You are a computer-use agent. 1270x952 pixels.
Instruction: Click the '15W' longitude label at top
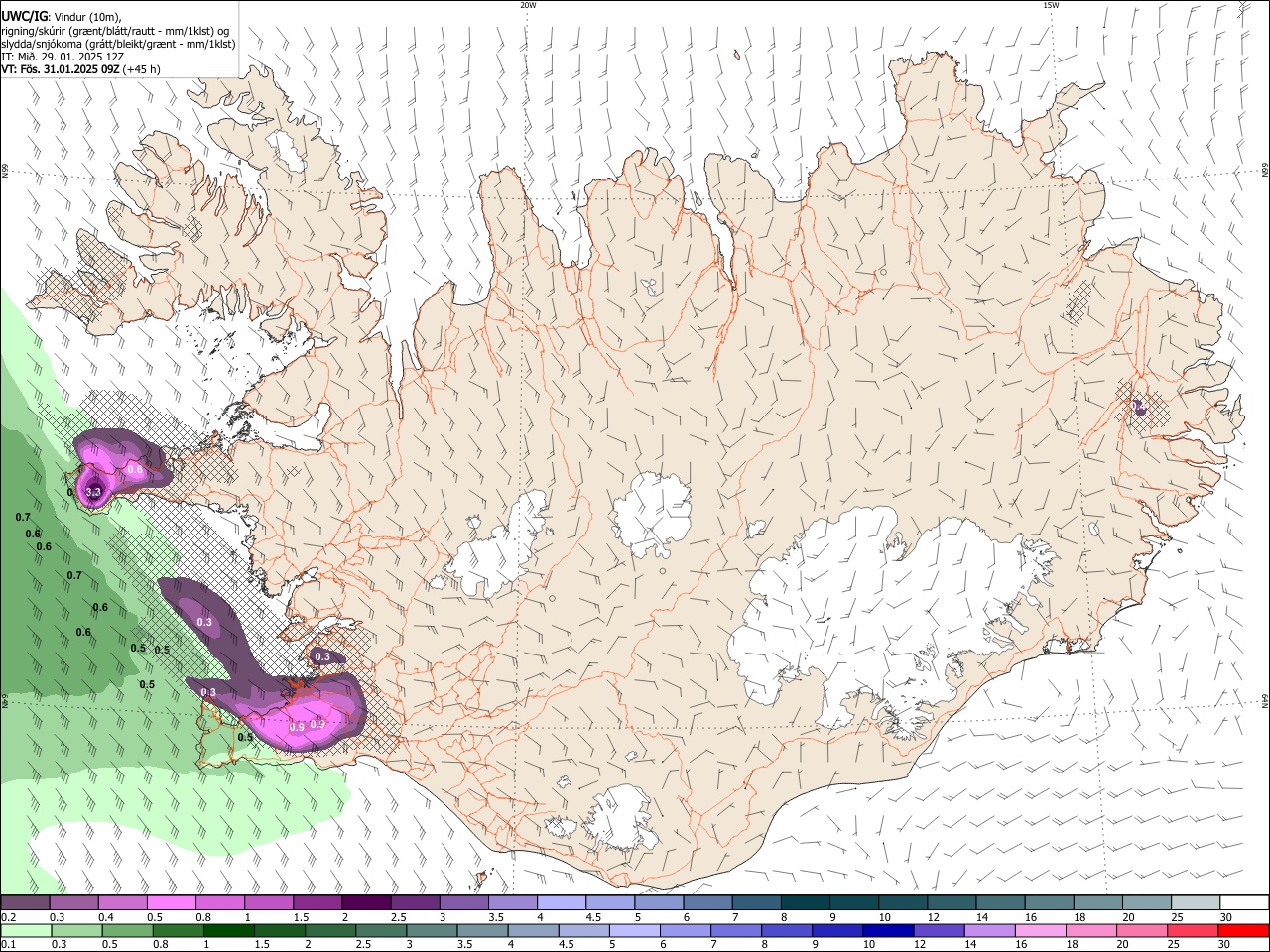pyautogui.click(x=1051, y=5)
